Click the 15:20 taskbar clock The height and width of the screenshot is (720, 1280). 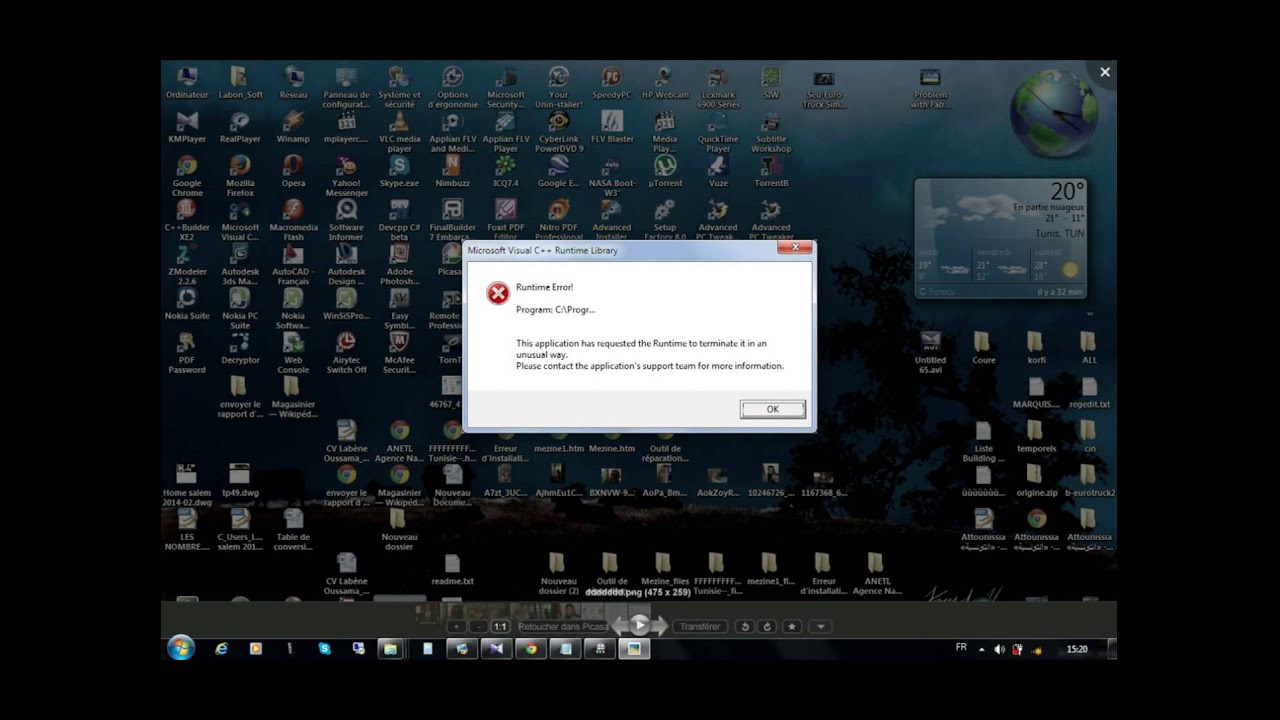tap(1076, 649)
